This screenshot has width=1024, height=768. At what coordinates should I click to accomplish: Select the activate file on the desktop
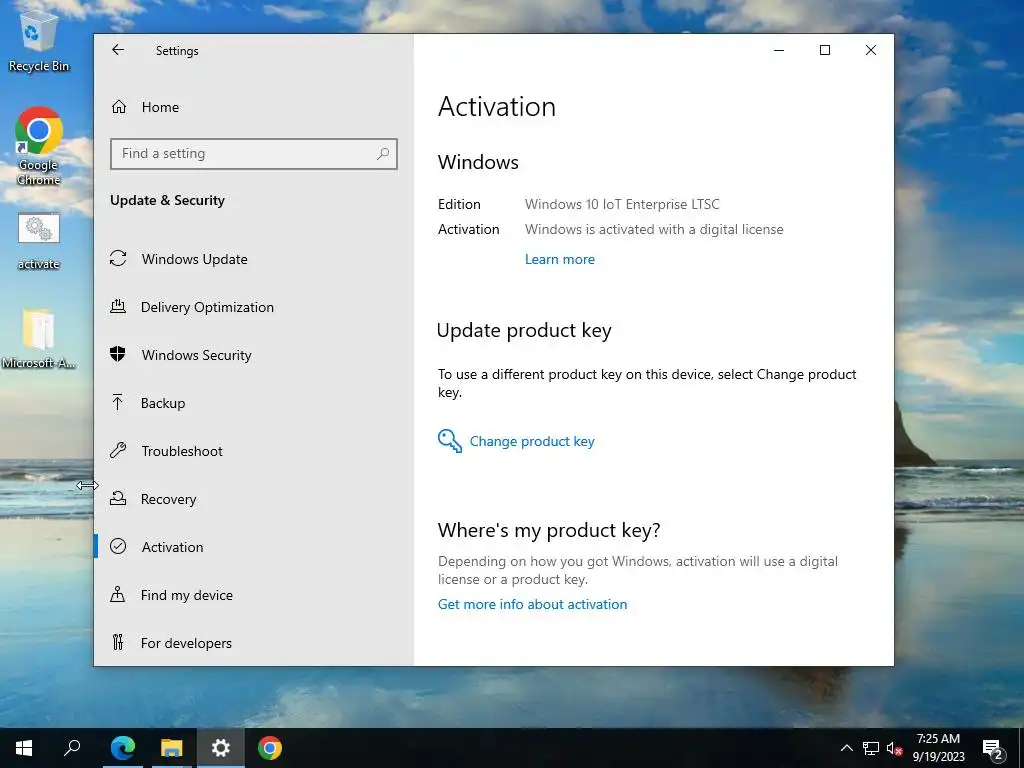click(39, 241)
